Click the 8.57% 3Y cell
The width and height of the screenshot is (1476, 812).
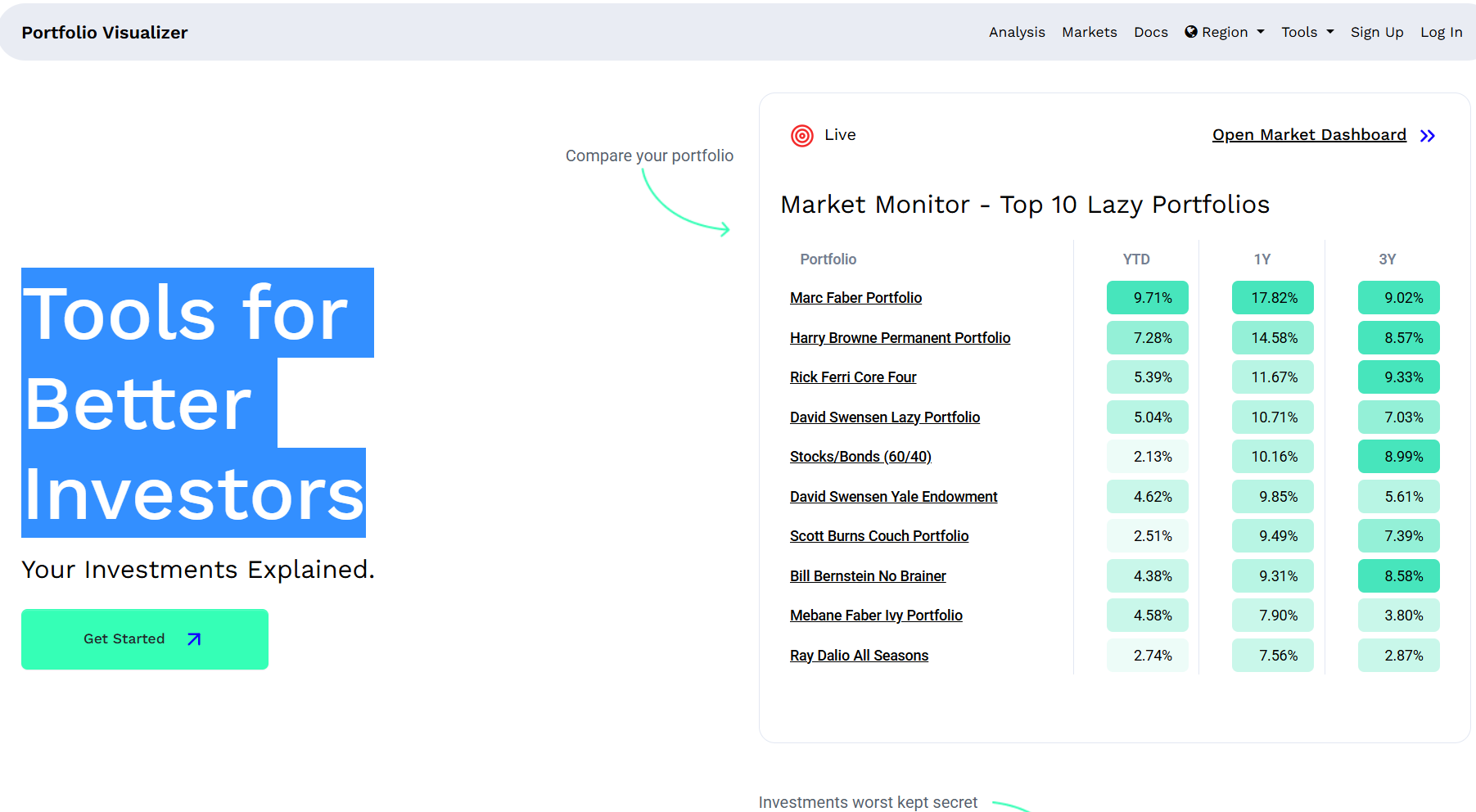[x=1399, y=338]
